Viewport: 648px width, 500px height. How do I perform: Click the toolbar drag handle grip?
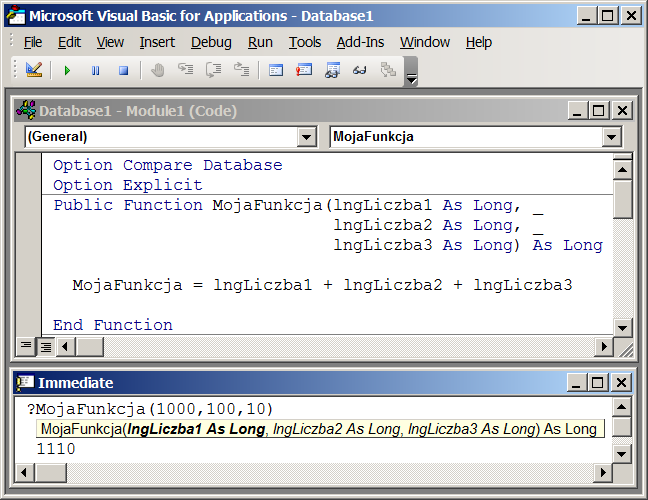(15, 69)
